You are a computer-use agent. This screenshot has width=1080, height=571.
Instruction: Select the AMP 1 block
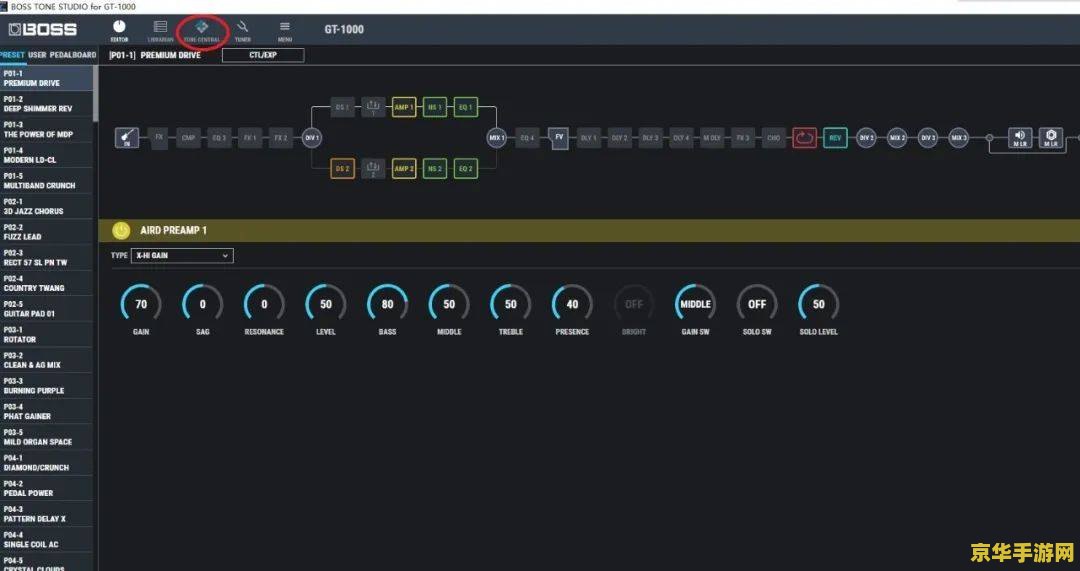(404, 107)
